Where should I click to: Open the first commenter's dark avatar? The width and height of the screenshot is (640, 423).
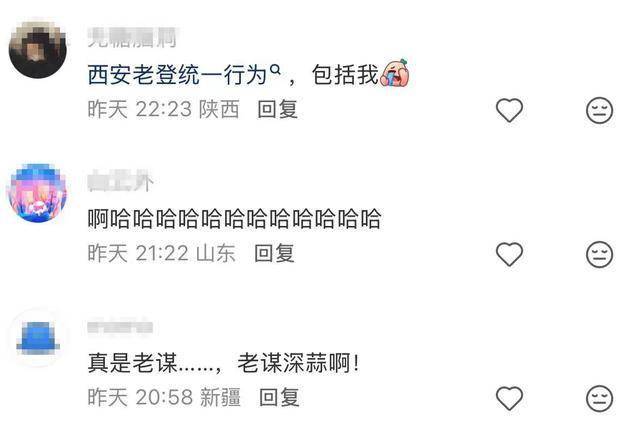(38, 49)
